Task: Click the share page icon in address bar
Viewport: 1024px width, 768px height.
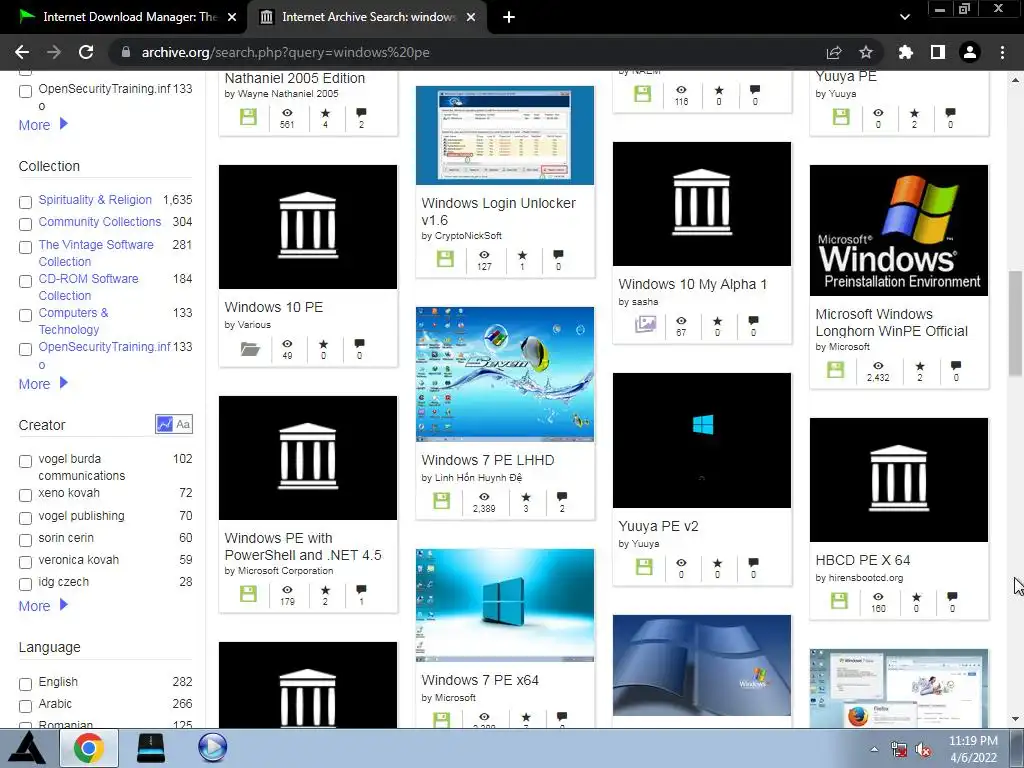Action: pos(834,52)
